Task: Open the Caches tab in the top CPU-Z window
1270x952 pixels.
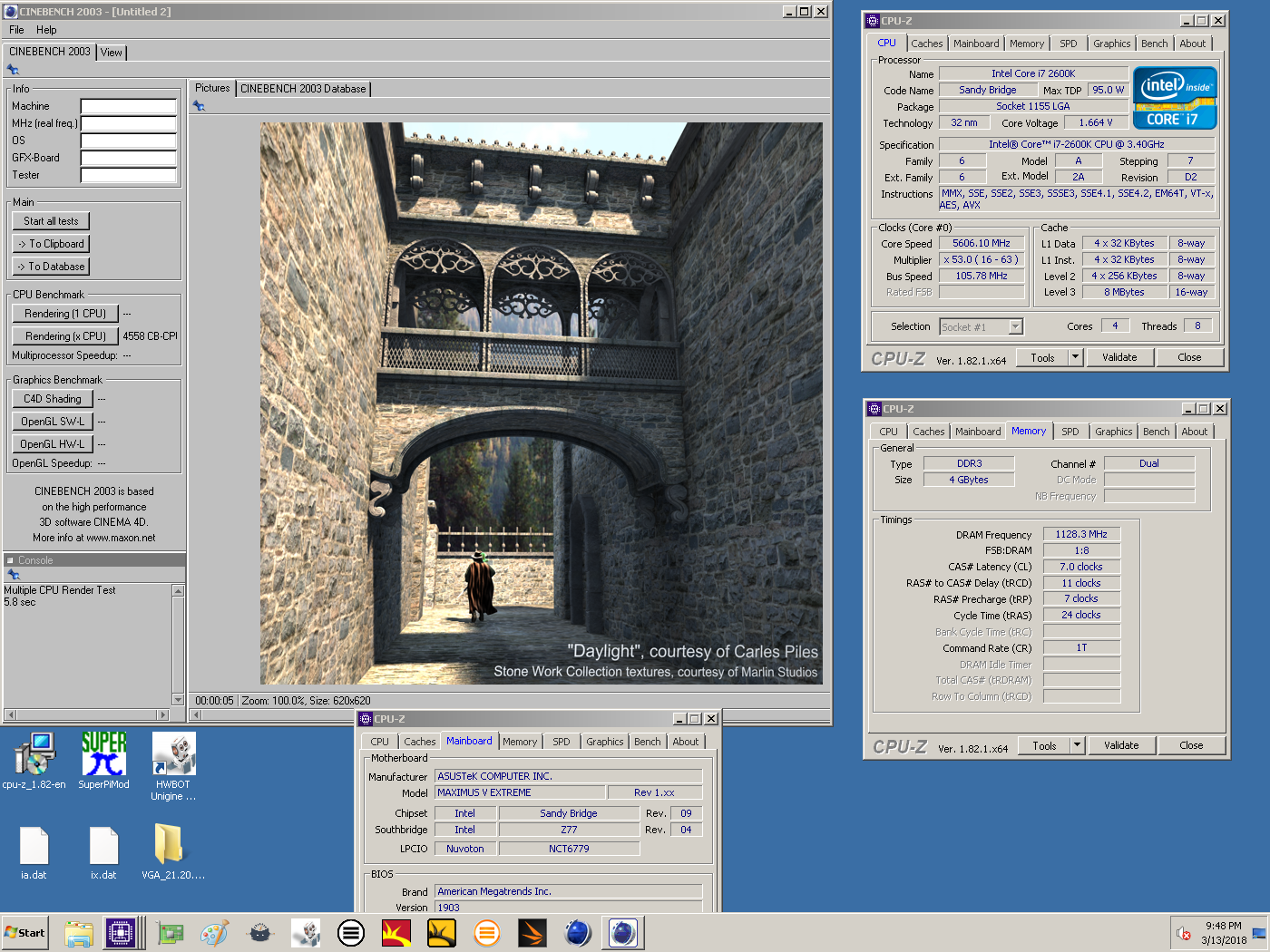Action: [927, 44]
